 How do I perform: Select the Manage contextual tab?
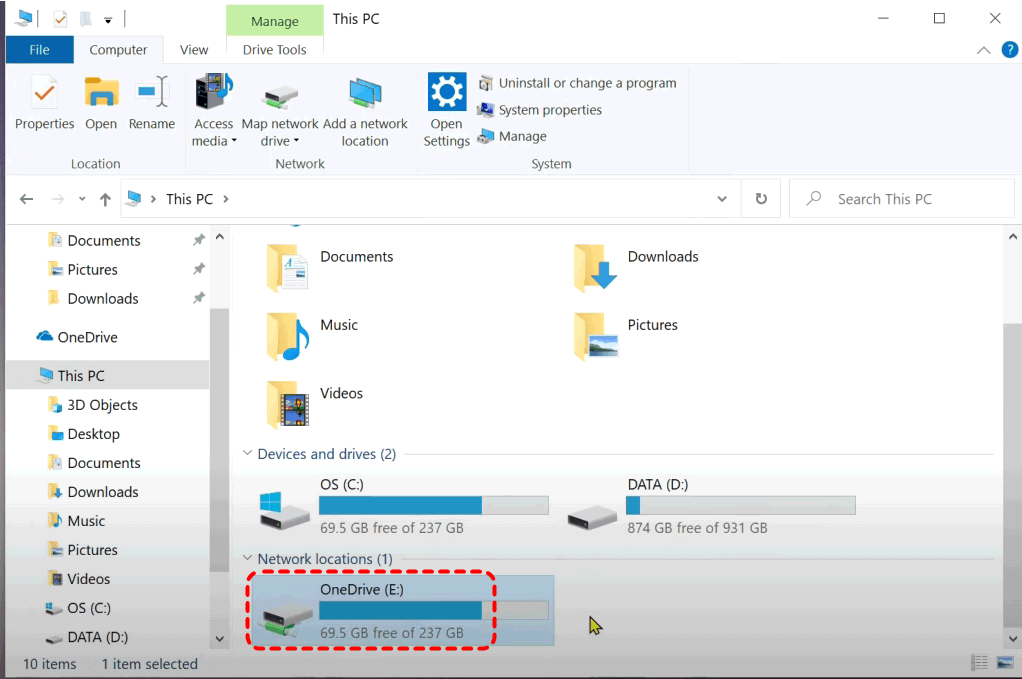point(274,21)
